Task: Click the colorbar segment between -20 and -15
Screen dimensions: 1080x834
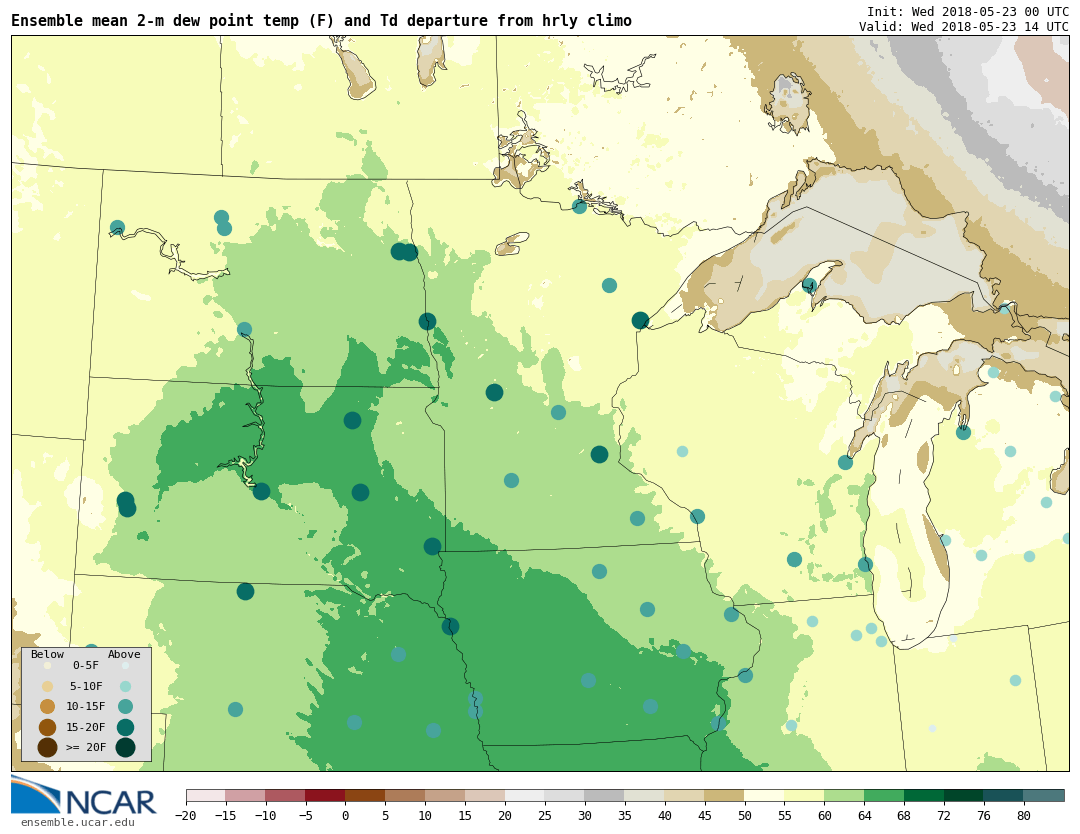Action: [206, 795]
